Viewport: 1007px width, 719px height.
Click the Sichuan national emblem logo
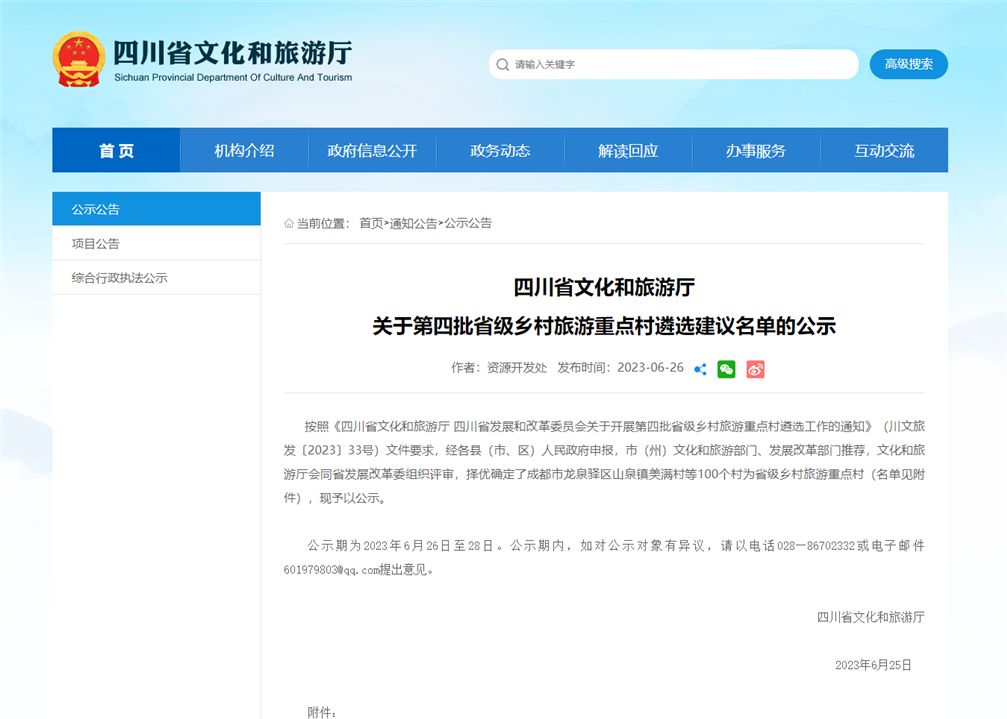(x=78, y=59)
